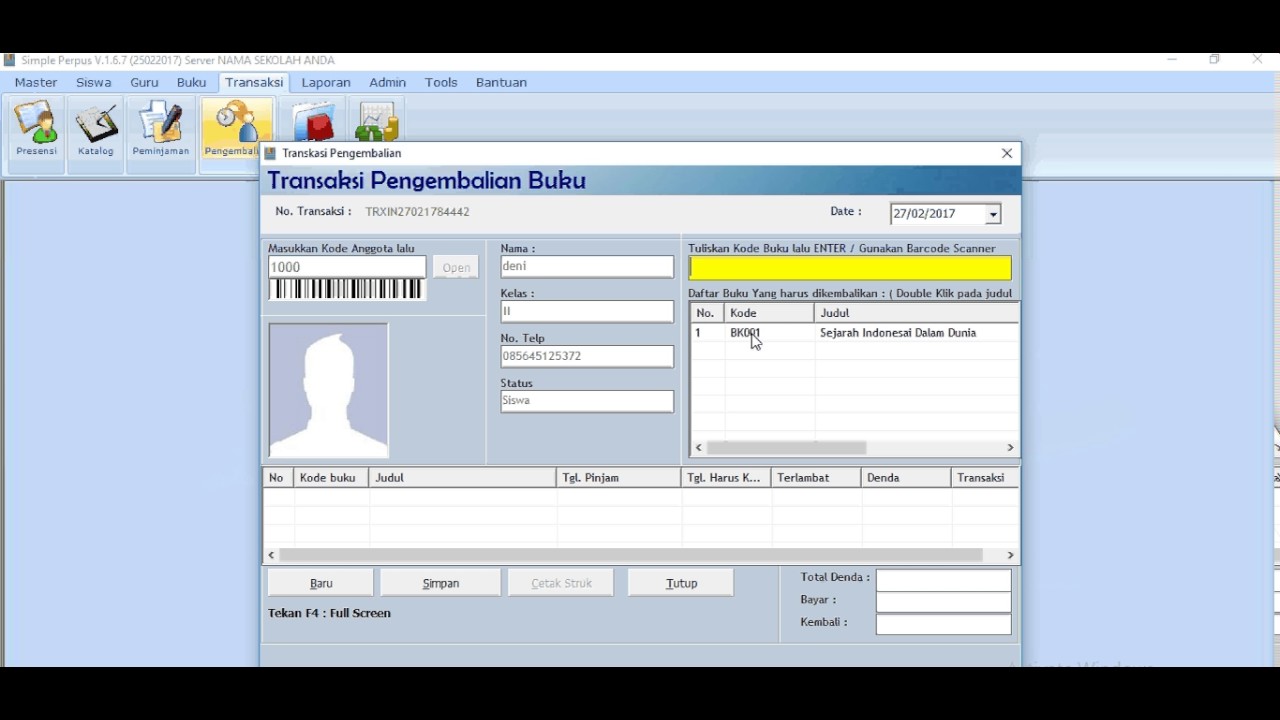The height and width of the screenshot is (720, 1280).
Task: Click the Tgl. Pinjam column header
Action: (x=618, y=478)
